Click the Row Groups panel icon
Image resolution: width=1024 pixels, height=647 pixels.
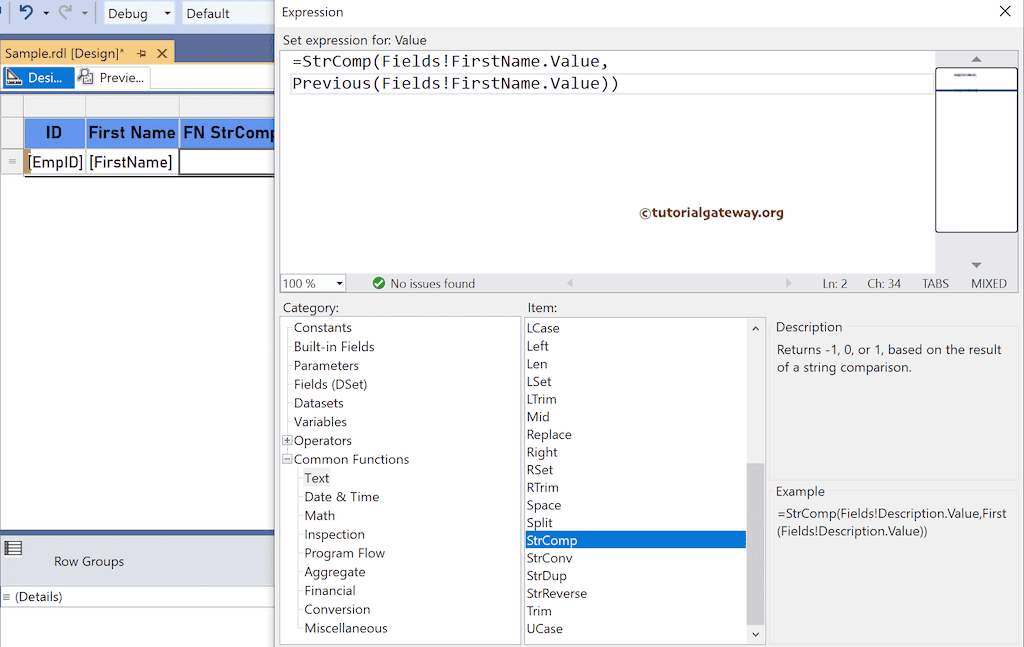pyautogui.click(x=15, y=547)
